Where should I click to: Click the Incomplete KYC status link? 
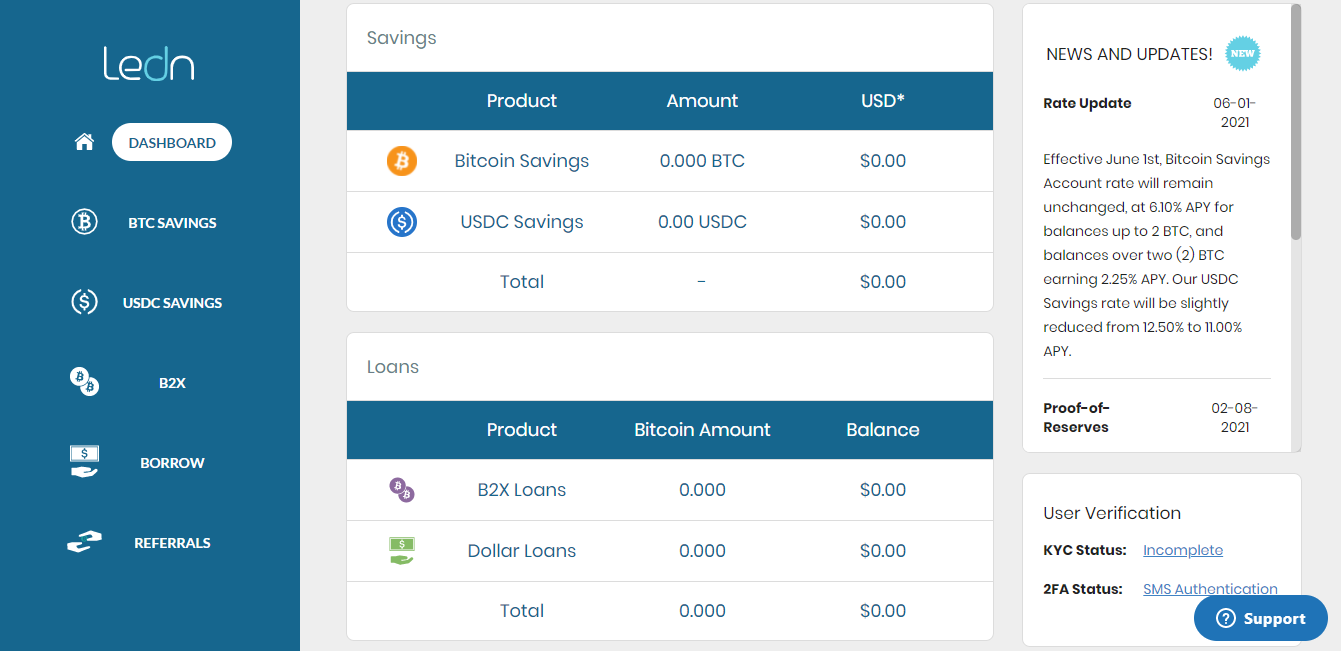pyautogui.click(x=1183, y=550)
